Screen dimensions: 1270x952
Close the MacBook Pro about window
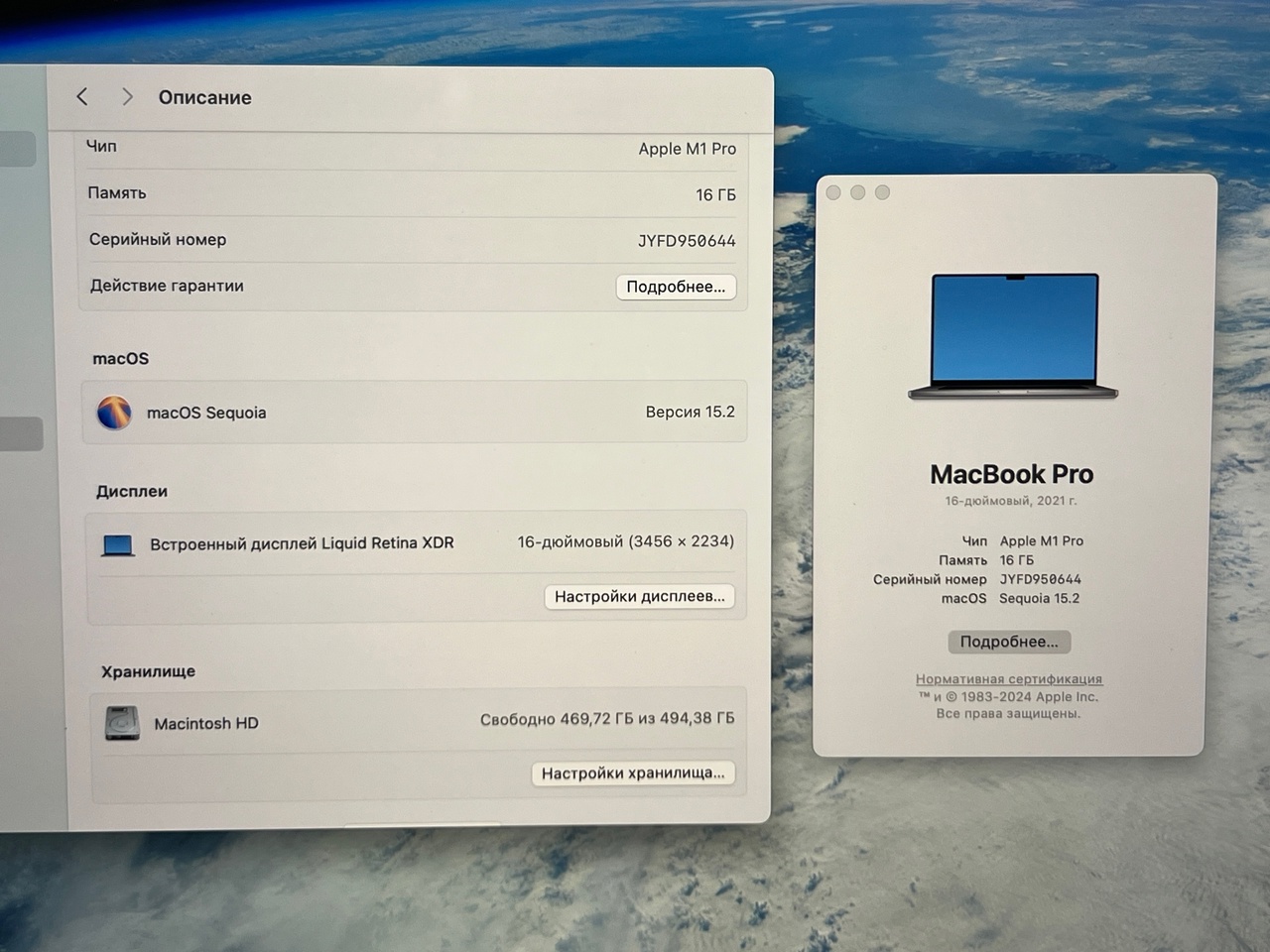(833, 192)
